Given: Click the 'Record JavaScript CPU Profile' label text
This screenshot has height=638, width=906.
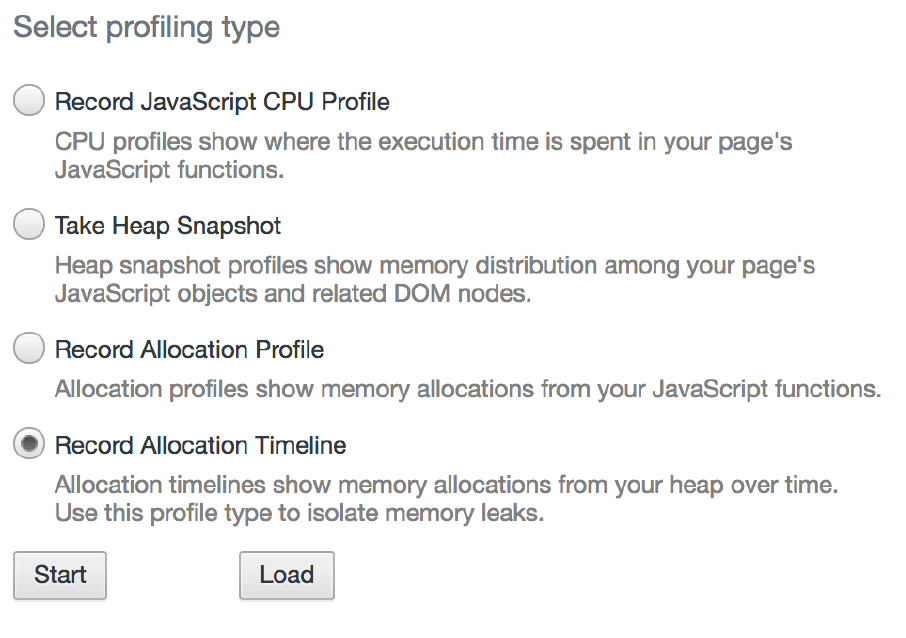Looking at the screenshot, I should (222, 102).
